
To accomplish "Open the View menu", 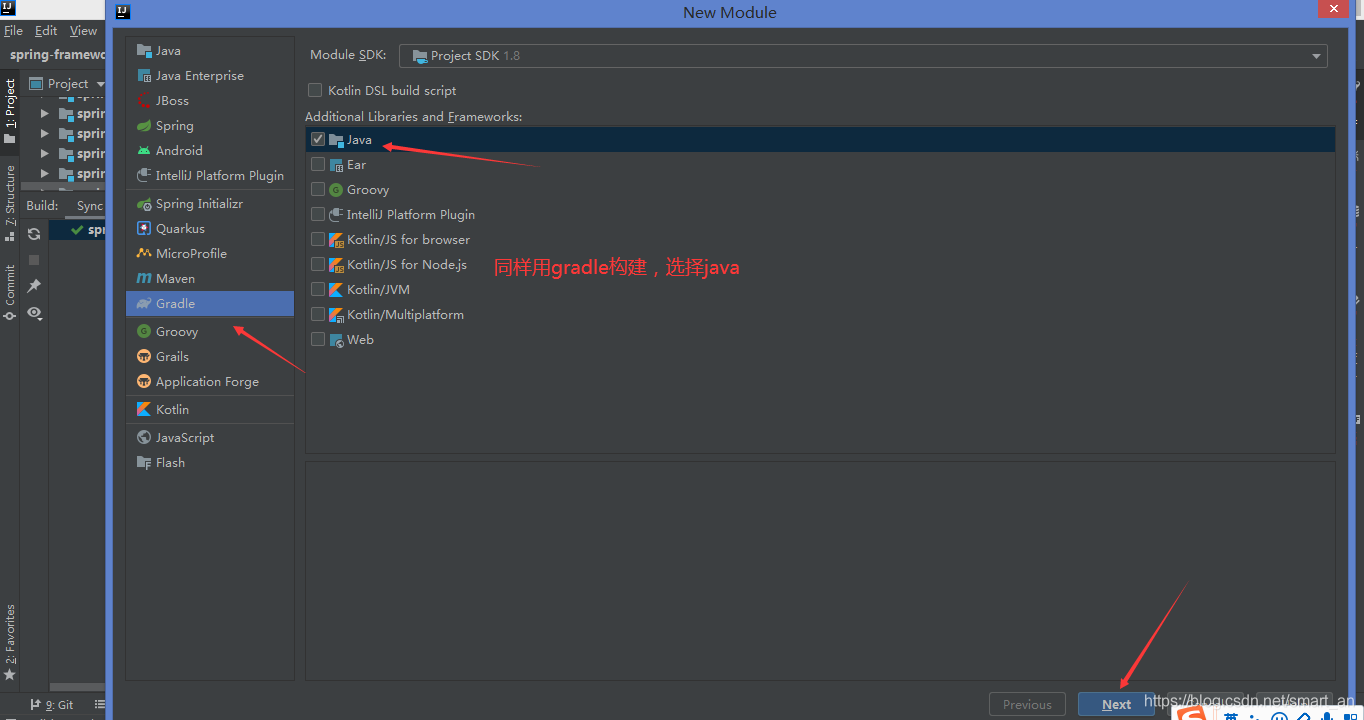I will (x=84, y=31).
